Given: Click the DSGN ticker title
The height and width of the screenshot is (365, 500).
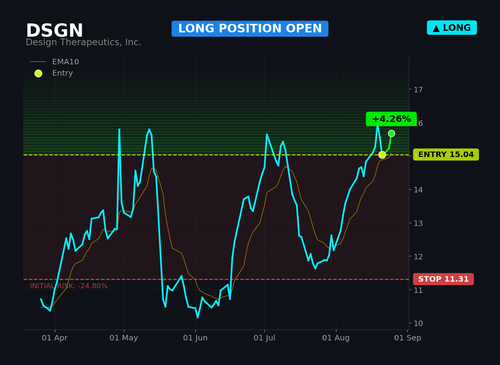Looking at the screenshot, I should (54, 30).
